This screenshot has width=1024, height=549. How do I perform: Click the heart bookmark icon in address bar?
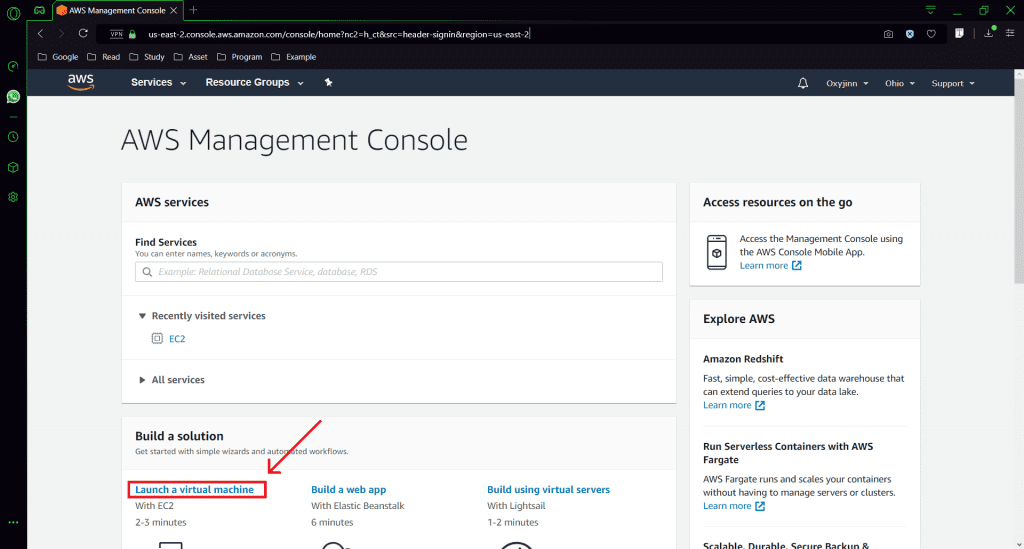tap(931, 34)
